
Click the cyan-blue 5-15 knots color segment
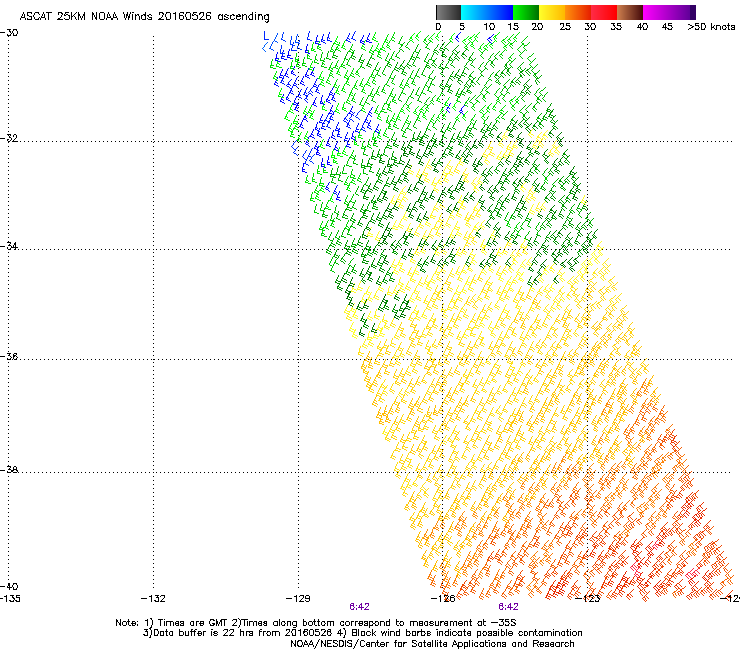(x=487, y=12)
